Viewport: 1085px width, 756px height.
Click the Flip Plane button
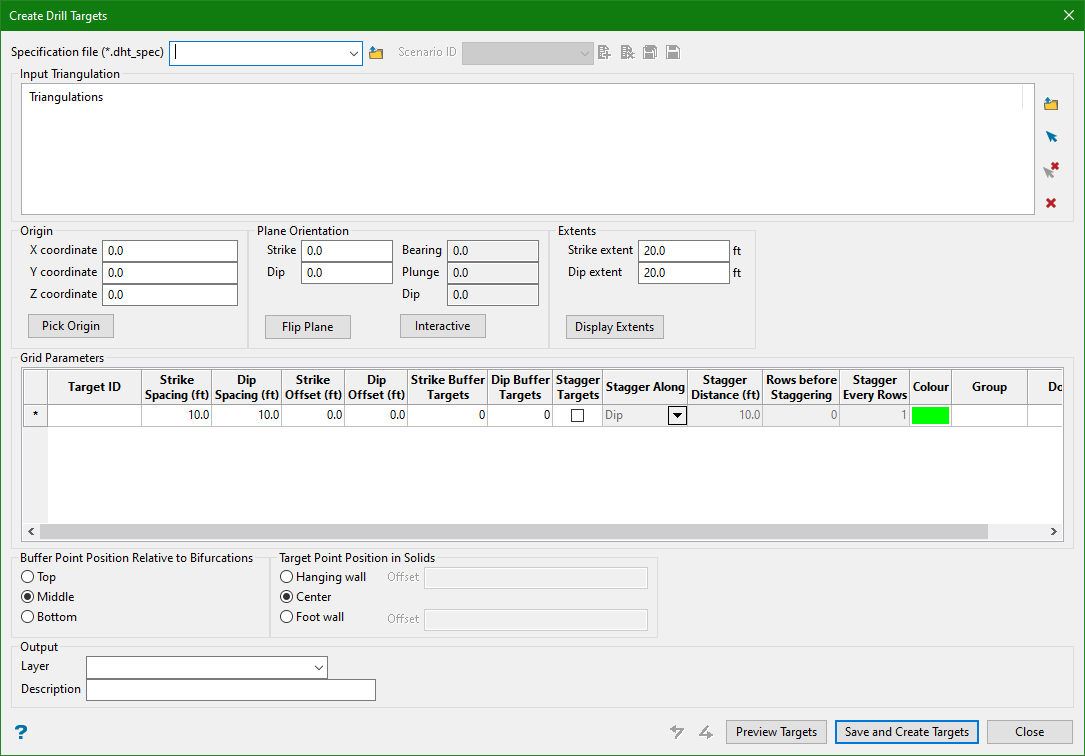pyautogui.click(x=307, y=327)
